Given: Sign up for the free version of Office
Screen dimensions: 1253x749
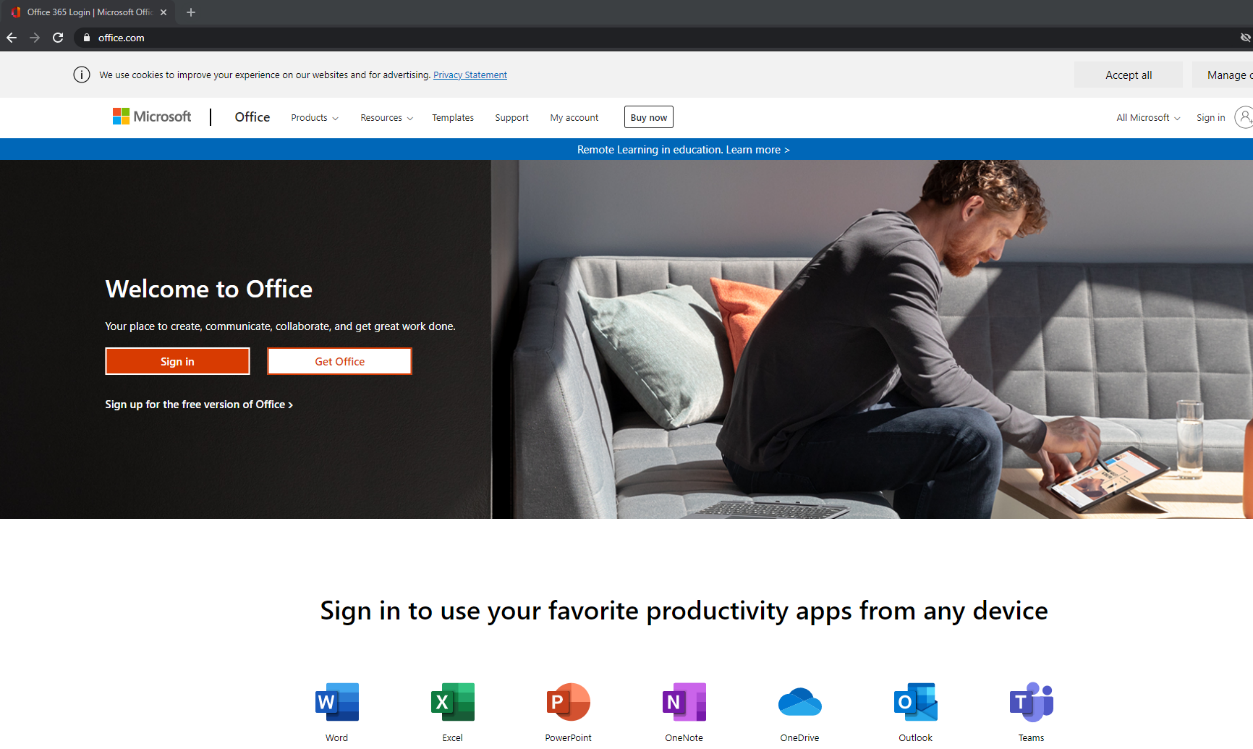Looking at the screenshot, I should 199,404.
